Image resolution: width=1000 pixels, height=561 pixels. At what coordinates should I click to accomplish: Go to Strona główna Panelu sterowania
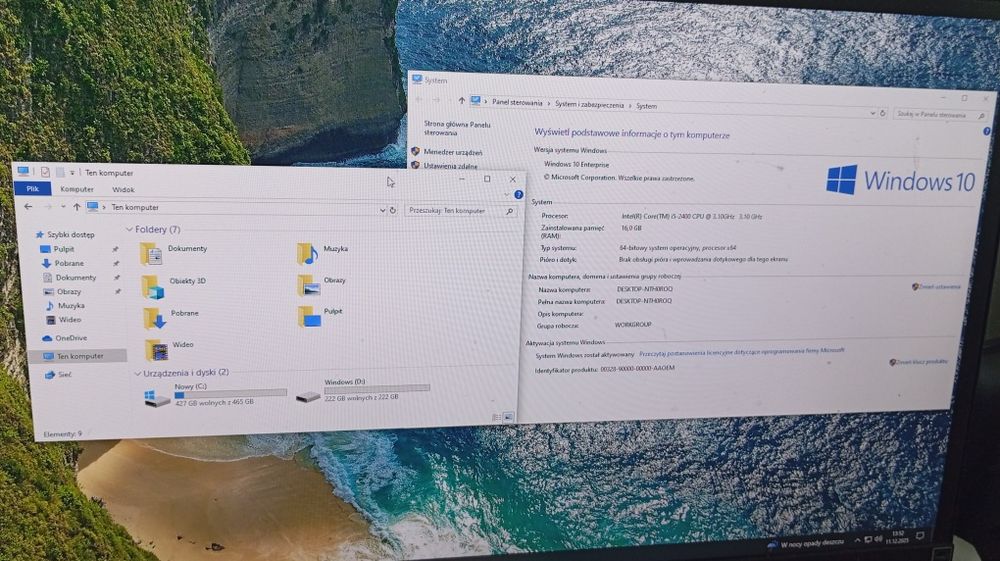click(x=457, y=129)
